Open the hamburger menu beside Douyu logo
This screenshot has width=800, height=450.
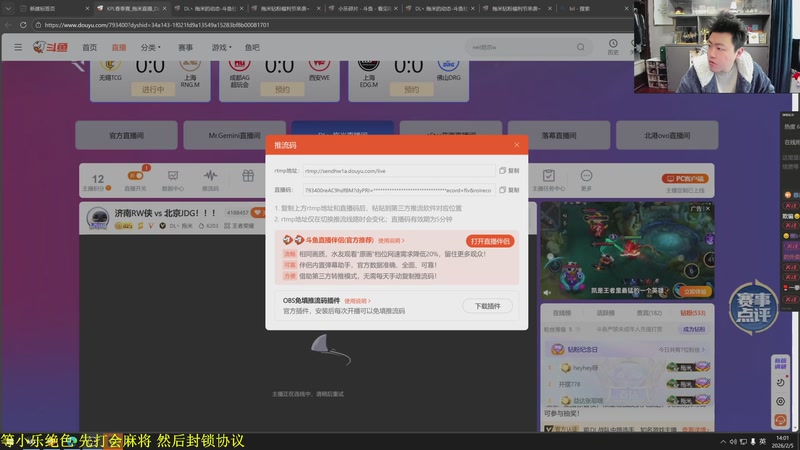tap(18, 47)
